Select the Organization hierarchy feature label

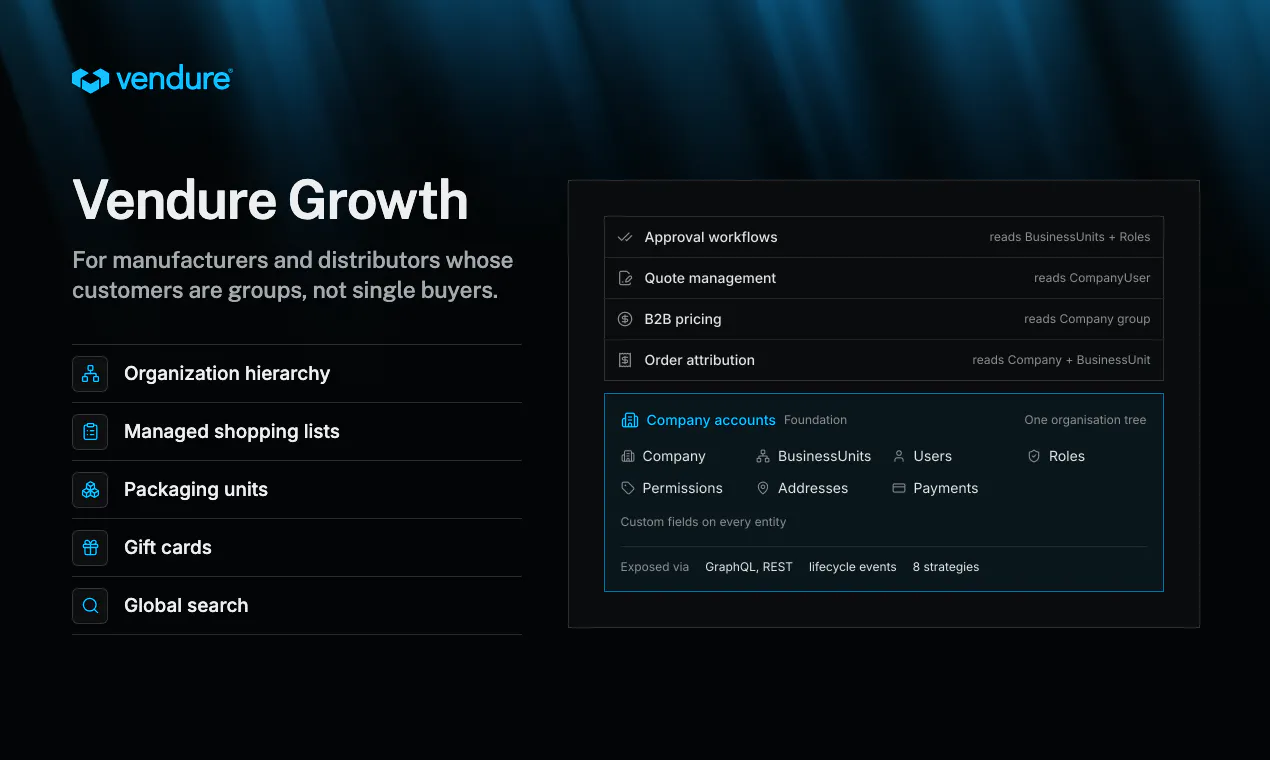[x=227, y=374]
